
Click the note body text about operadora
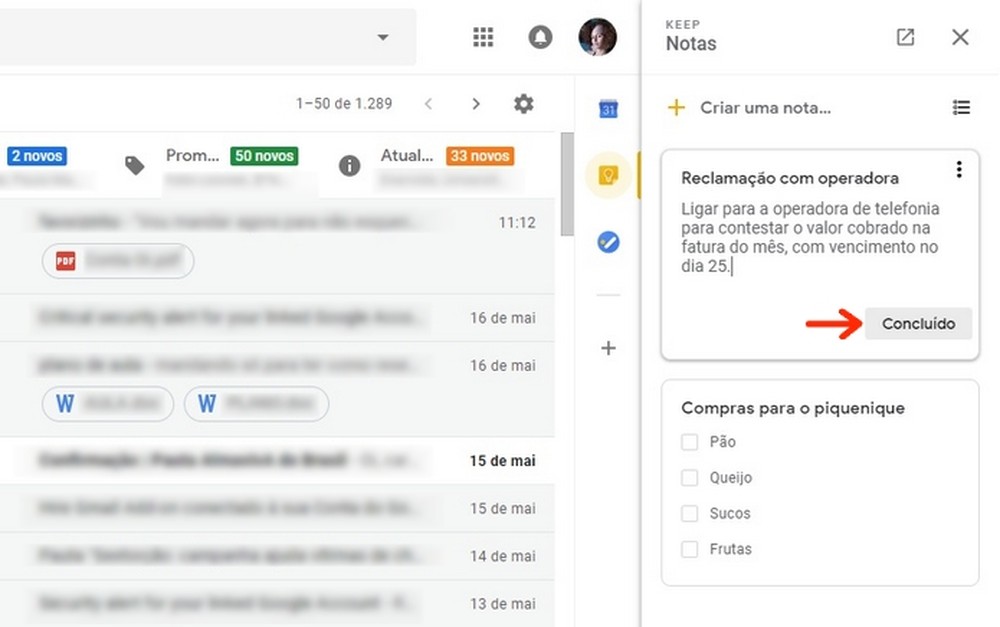click(x=810, y=237)
